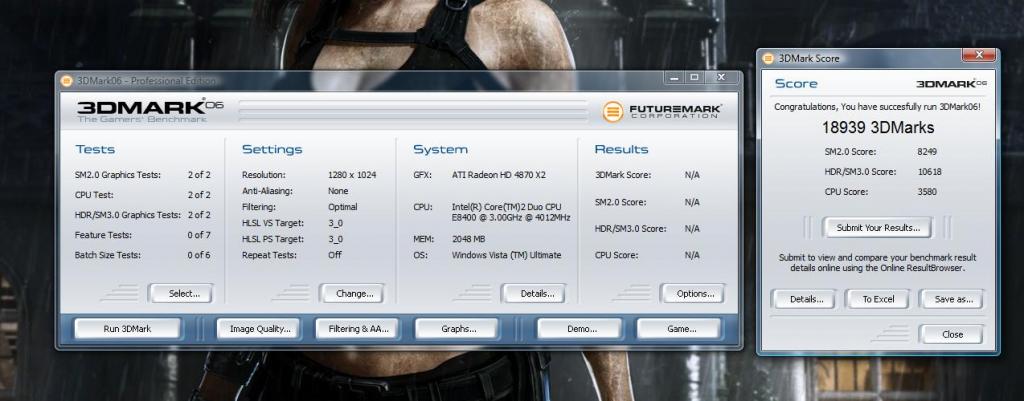The width and height of the screenshot is (1024, 401).
Task: Click the Resolution value 1280 x 1024
Action: tap(352, 175)
